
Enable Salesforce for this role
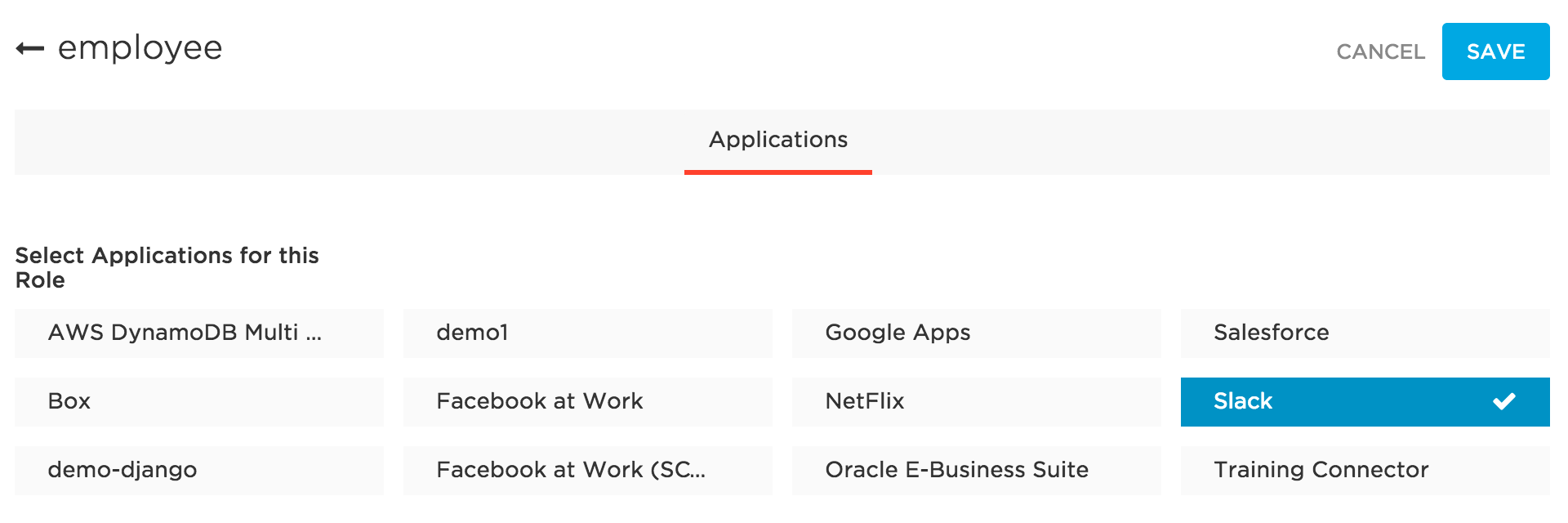1365,333
